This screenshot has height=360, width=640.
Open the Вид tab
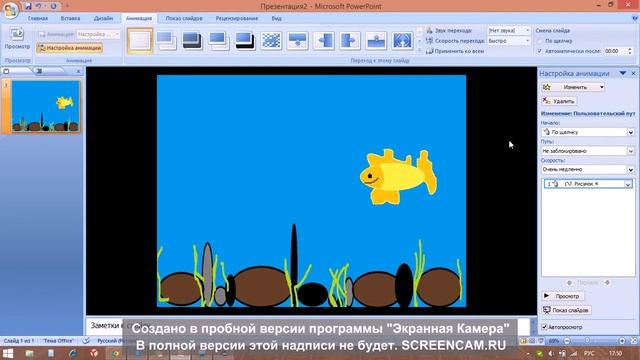[x=276, y=18]
